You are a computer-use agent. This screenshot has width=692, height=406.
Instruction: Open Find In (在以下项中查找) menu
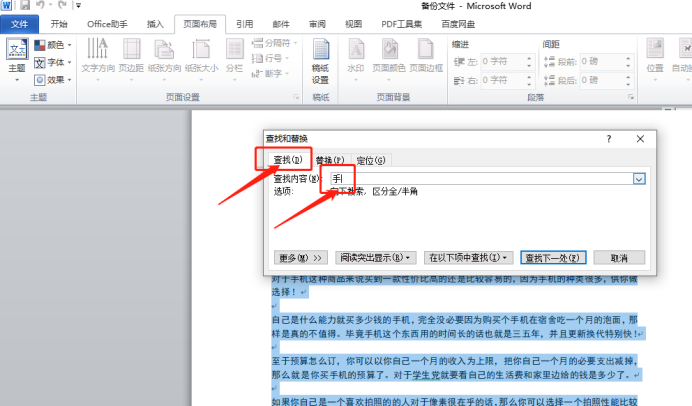468,258
